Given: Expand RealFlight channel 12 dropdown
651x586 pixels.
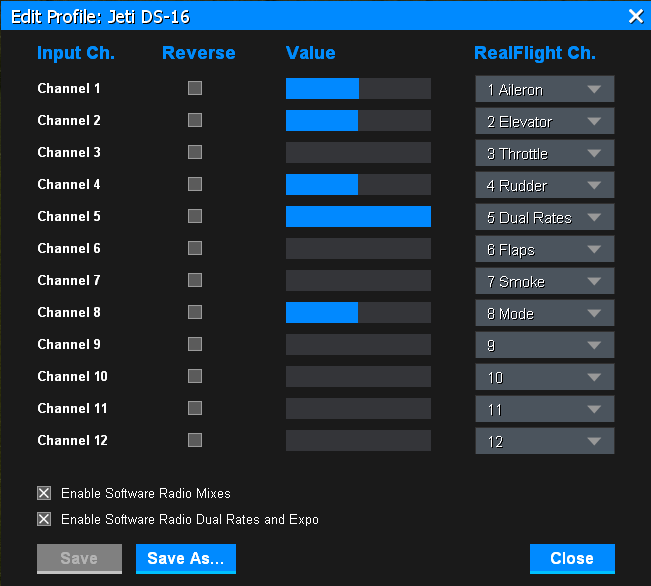Looking at the screenshot, I should [x=545, y=441].
